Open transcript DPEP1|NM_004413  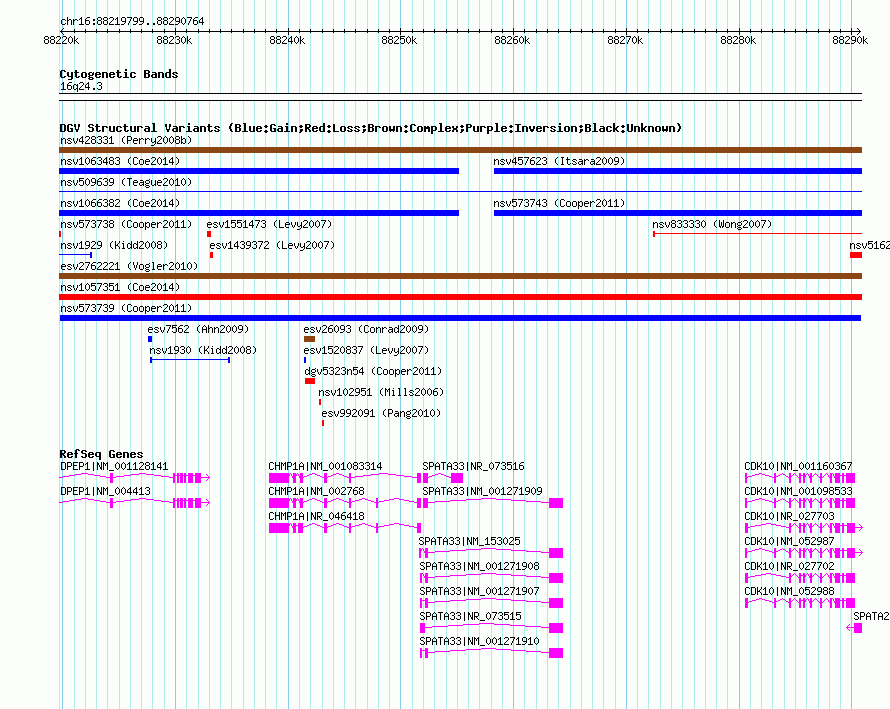pyautogui.click(x=106, y=492)
